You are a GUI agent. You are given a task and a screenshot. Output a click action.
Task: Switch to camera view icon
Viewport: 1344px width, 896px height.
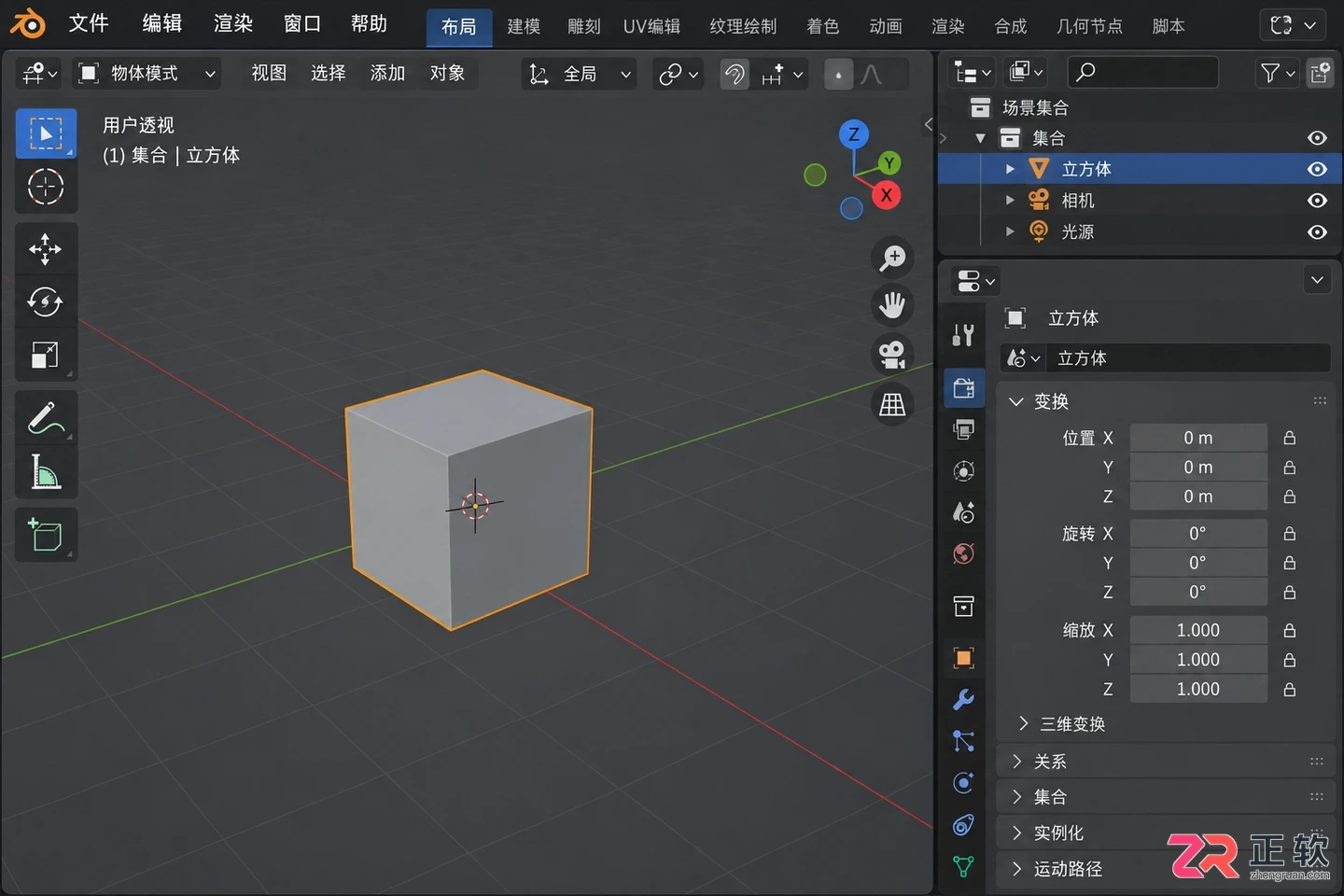click(x=892, y=355)
